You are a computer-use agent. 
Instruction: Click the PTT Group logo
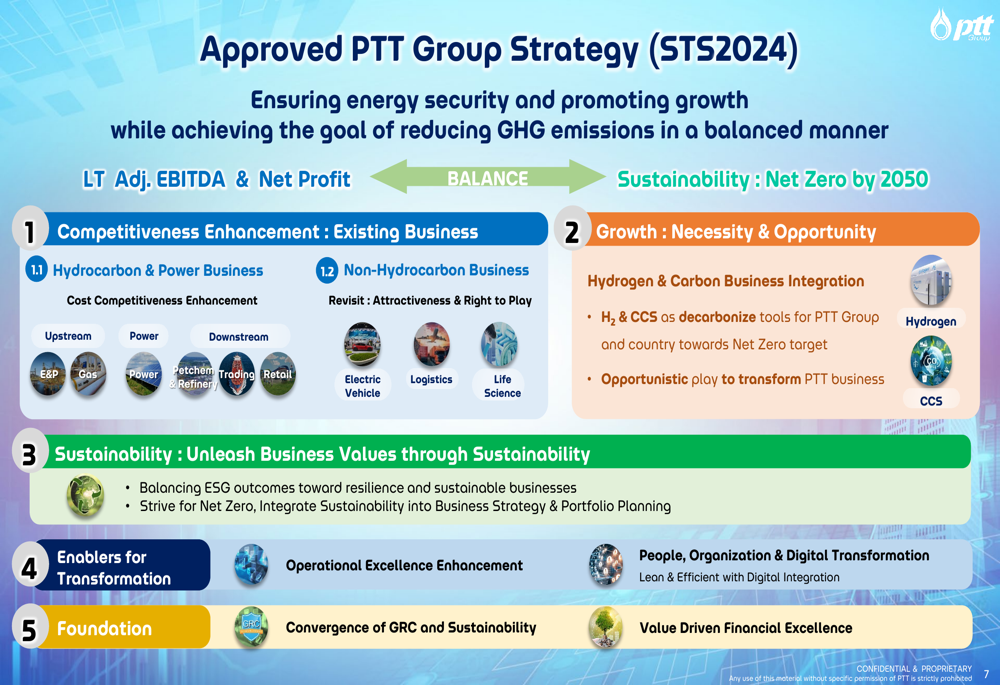(961, 26)
